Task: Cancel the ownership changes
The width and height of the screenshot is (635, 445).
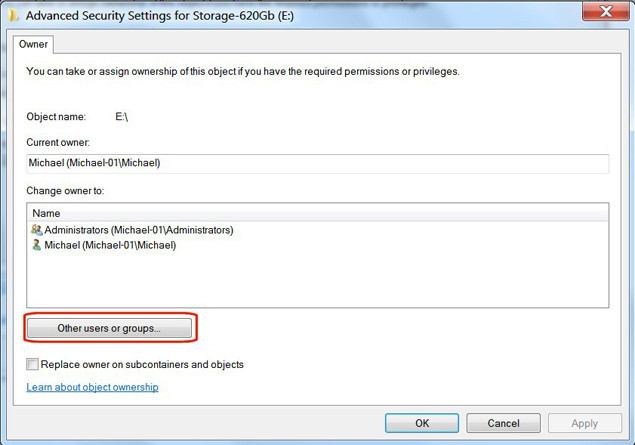Action: (x=503, y=423)
